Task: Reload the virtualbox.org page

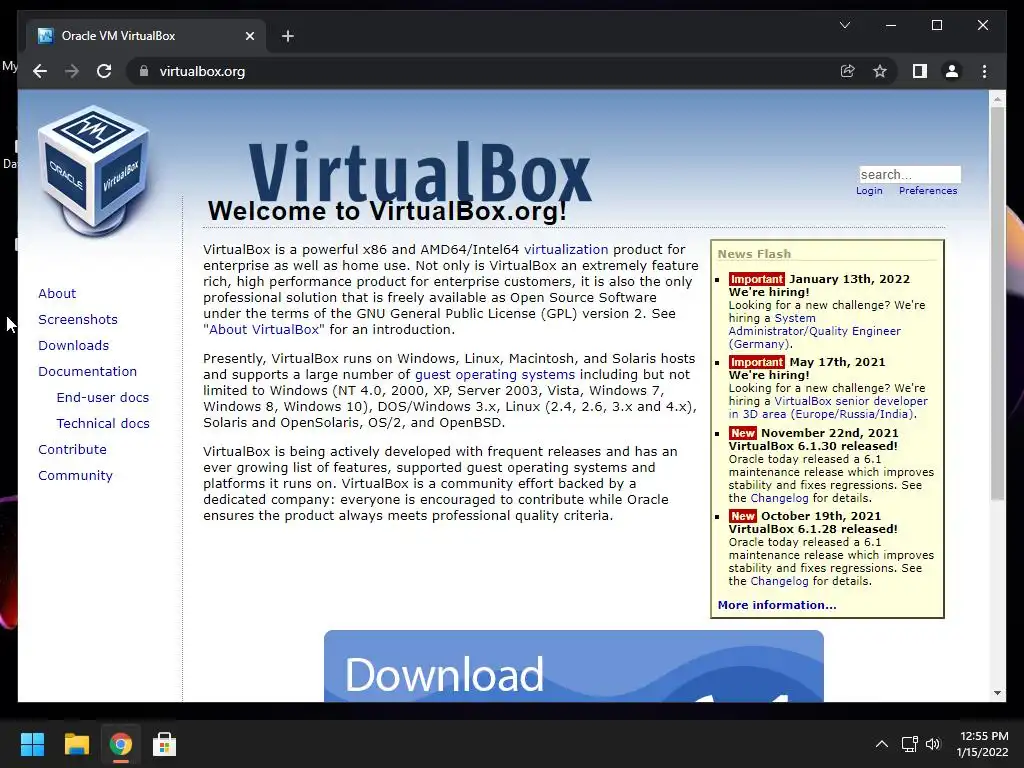Action: (104, 71)
